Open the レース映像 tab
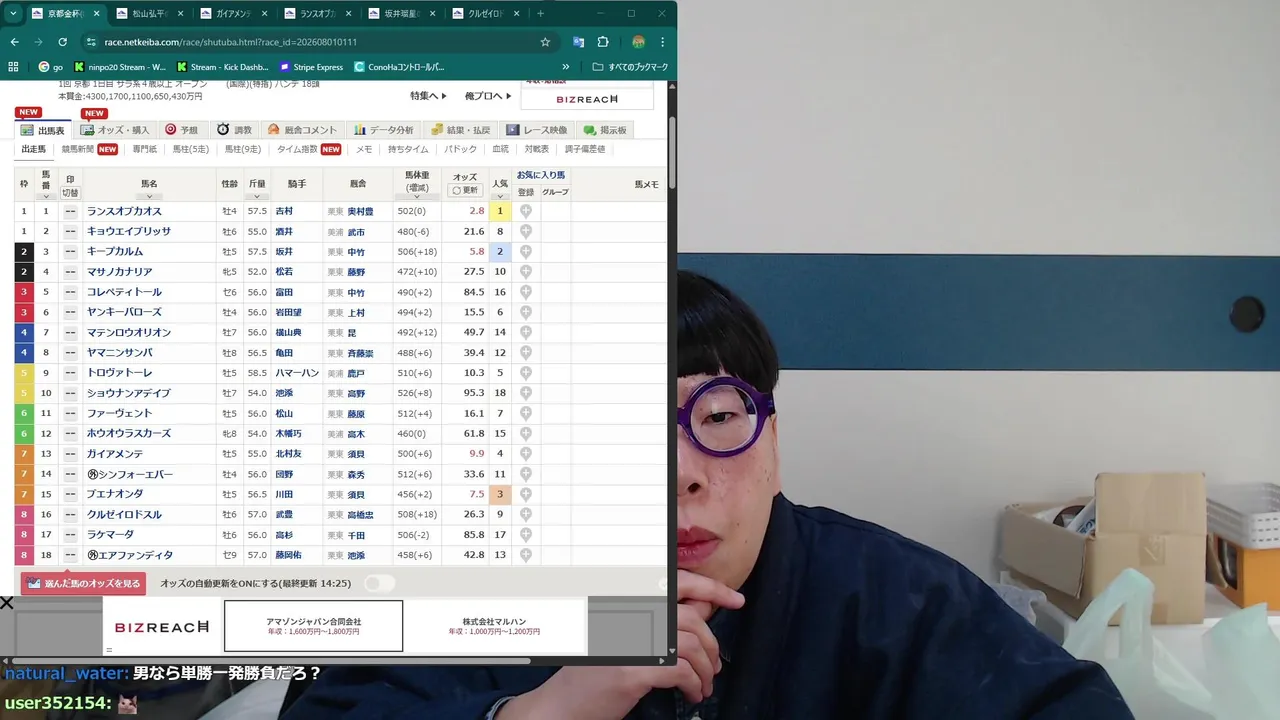Viewport: 1280px width, 720px height. tap(537, 130)
